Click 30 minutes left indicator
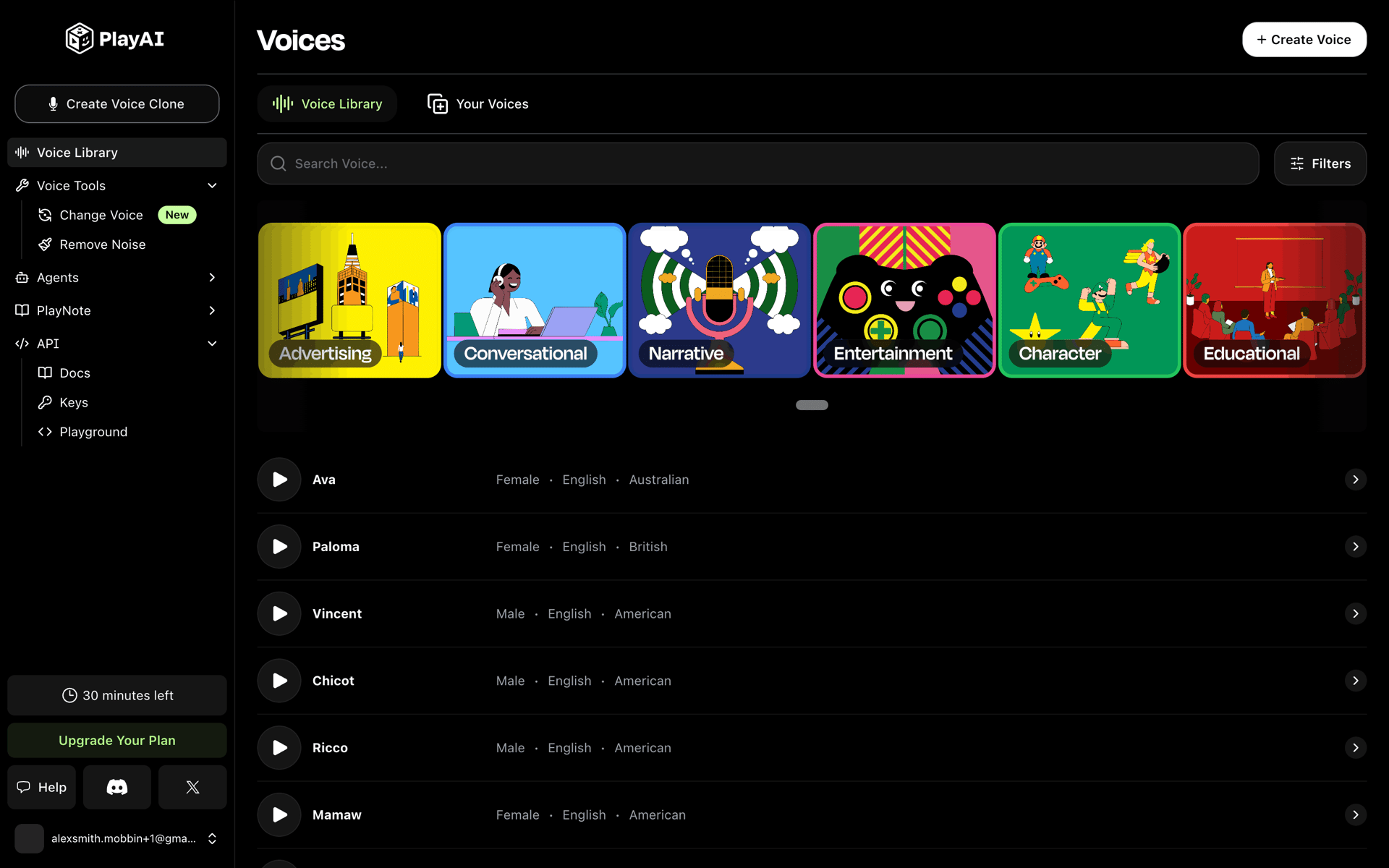This screenshot has width=1389, height=868. [117, 695]
